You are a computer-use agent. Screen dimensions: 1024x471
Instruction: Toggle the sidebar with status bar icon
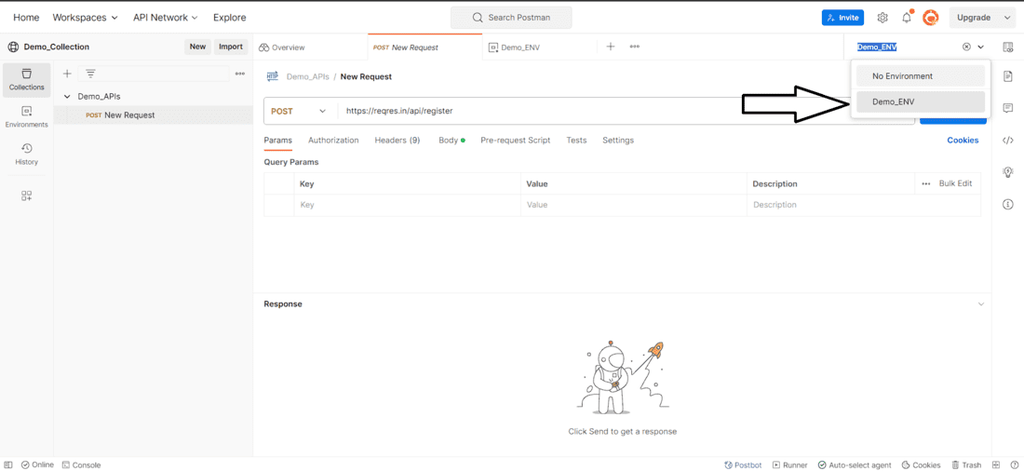coord(8,464)
